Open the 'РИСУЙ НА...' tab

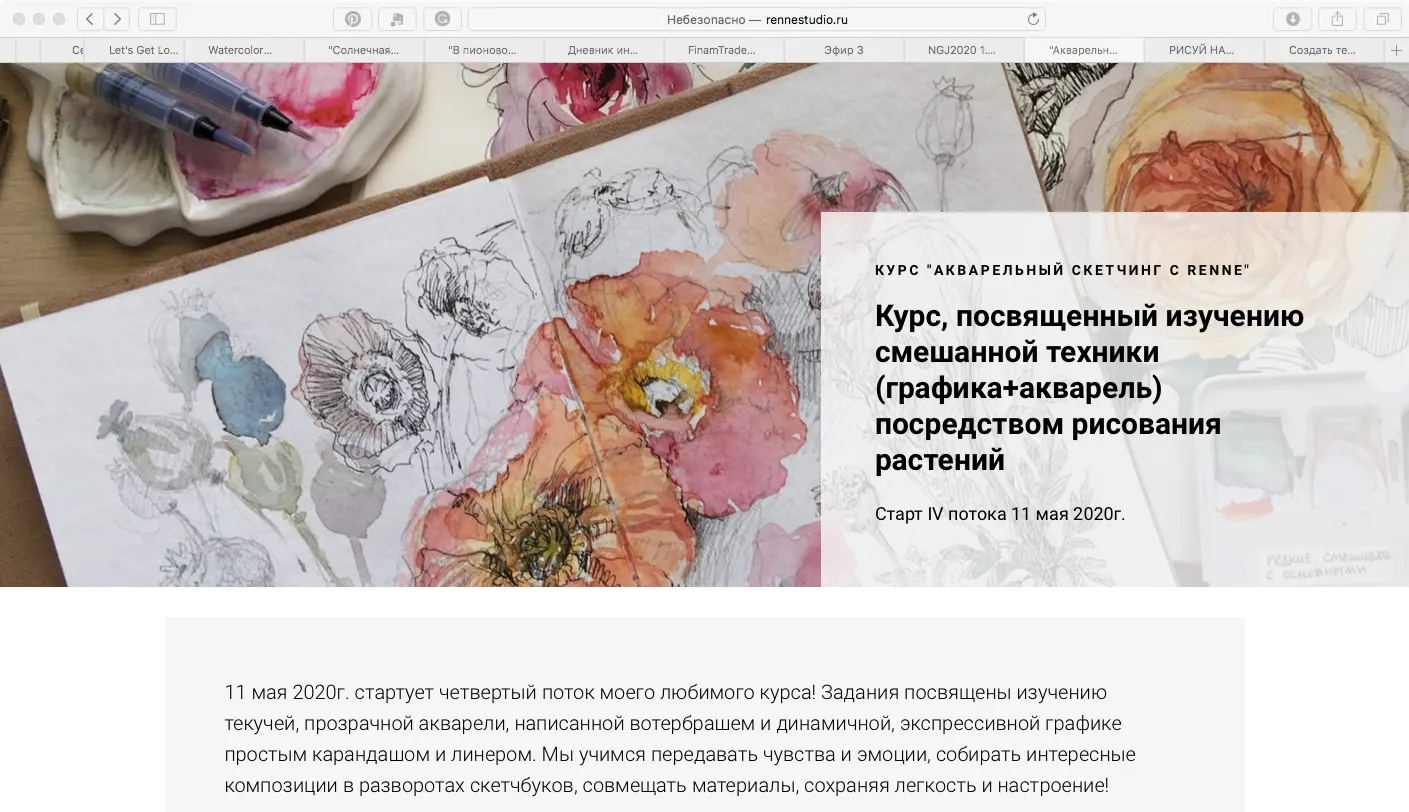pos(1203,49)
